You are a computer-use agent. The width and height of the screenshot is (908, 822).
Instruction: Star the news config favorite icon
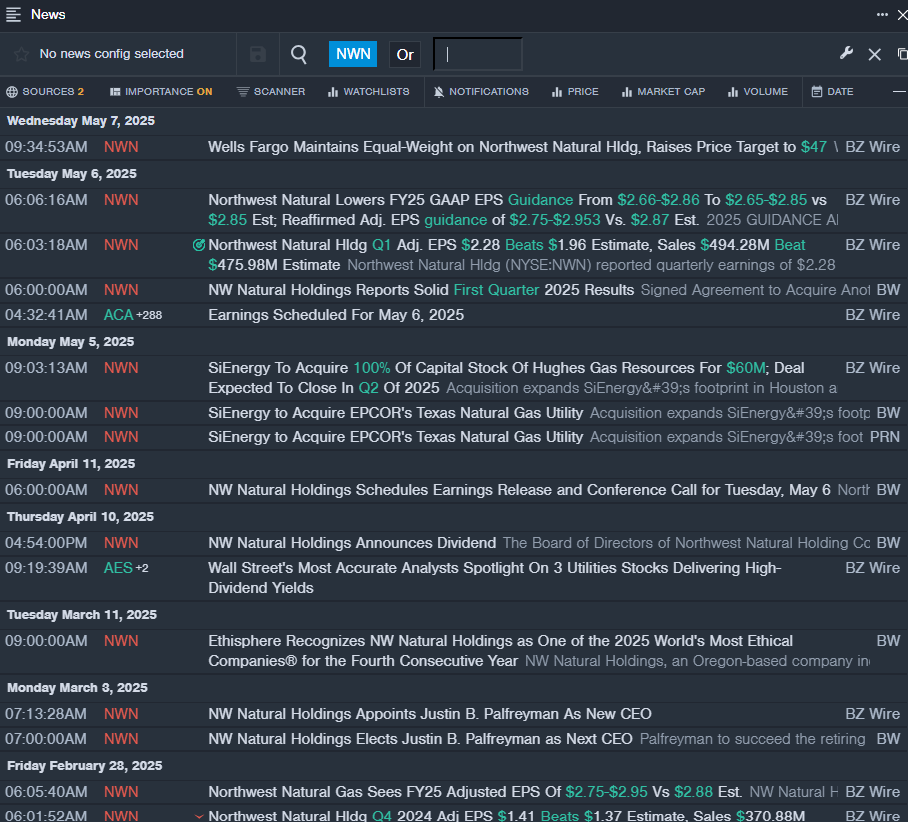click(21, 54)
